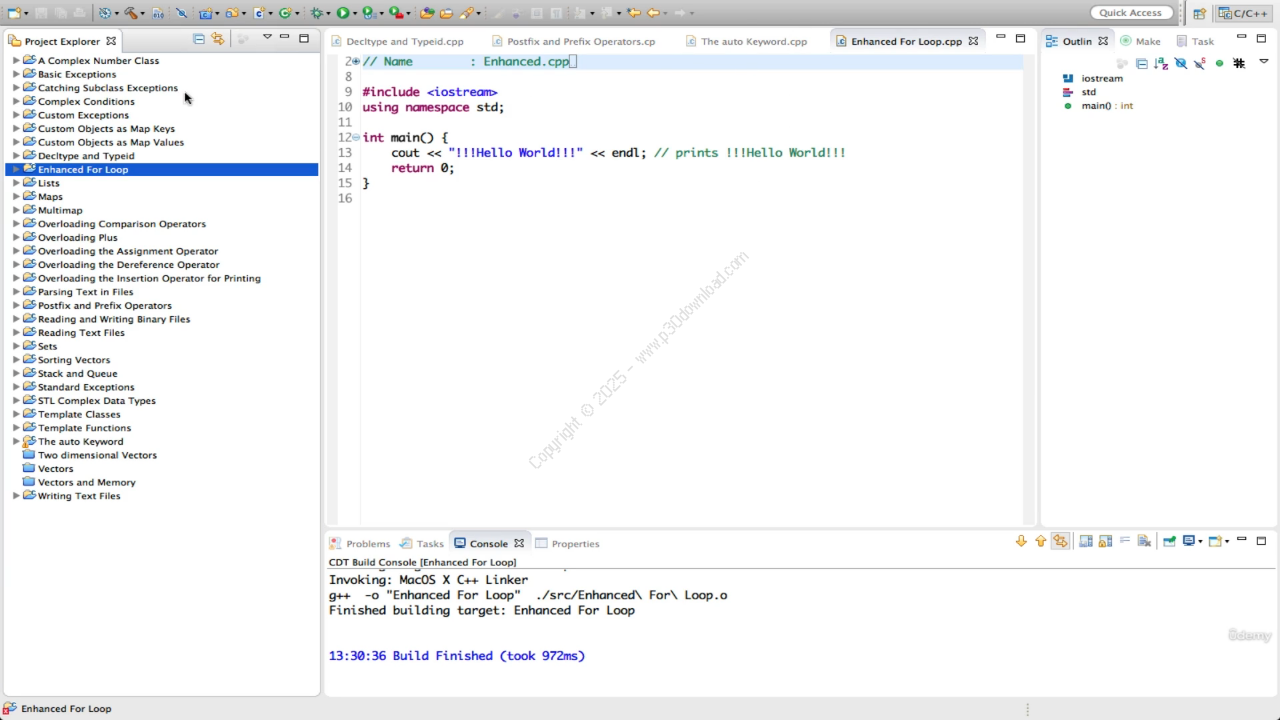Click the Quick Access search field
The width and height of the screenshot is (1280, 720).
pos(1131,13)
